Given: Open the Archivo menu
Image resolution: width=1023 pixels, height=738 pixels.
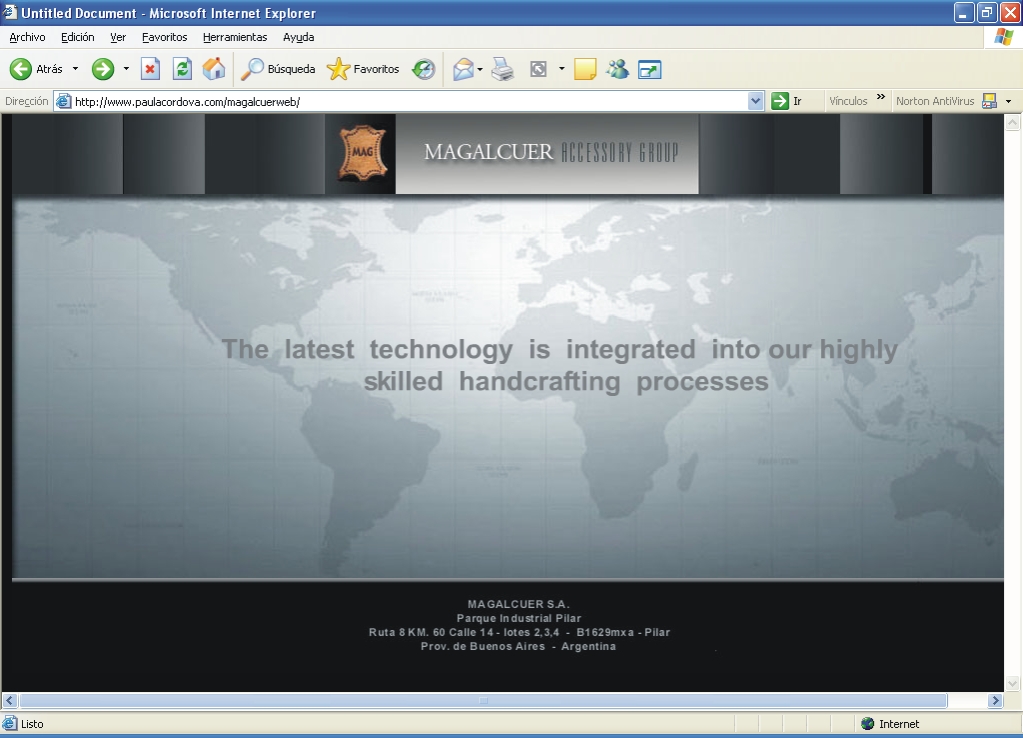Looking at the screenshot, I should (x=27, y=37).
